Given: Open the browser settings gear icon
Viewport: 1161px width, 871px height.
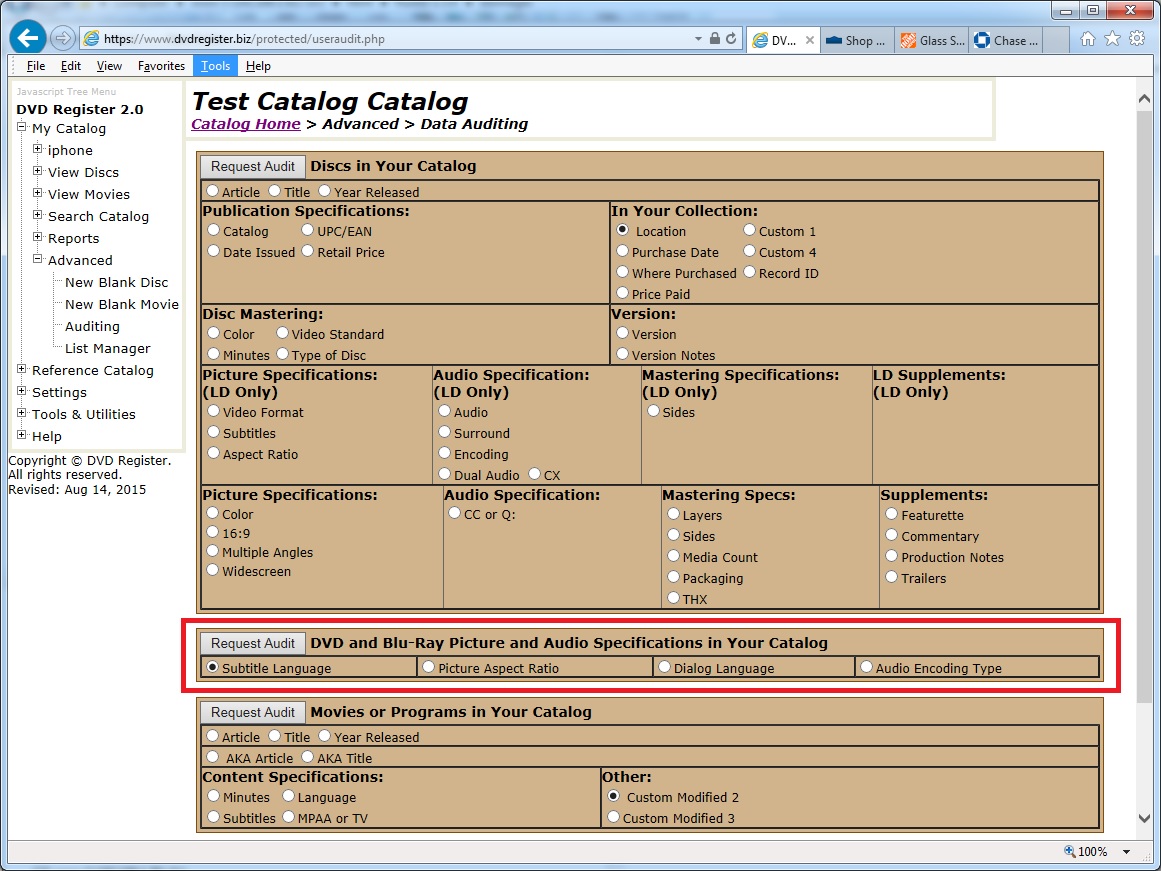Looking at the screenshot, I should [x=1137, y=39].
